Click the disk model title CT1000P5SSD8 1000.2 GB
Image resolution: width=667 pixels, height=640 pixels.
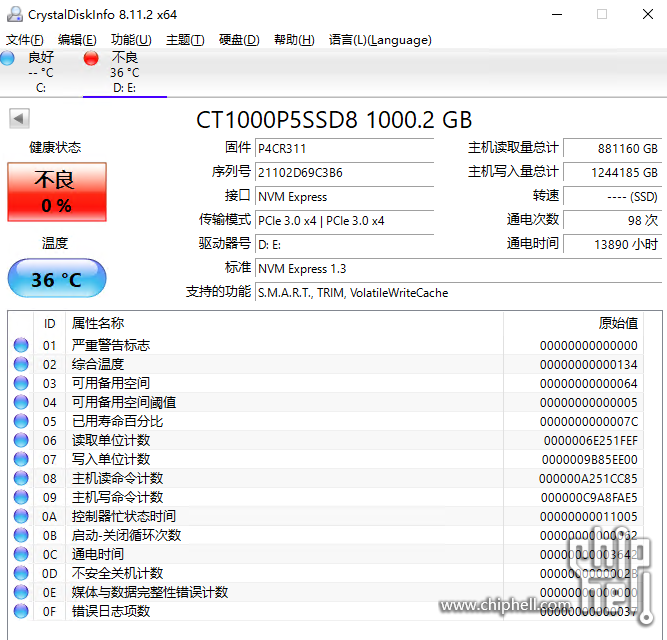point(334,119)
